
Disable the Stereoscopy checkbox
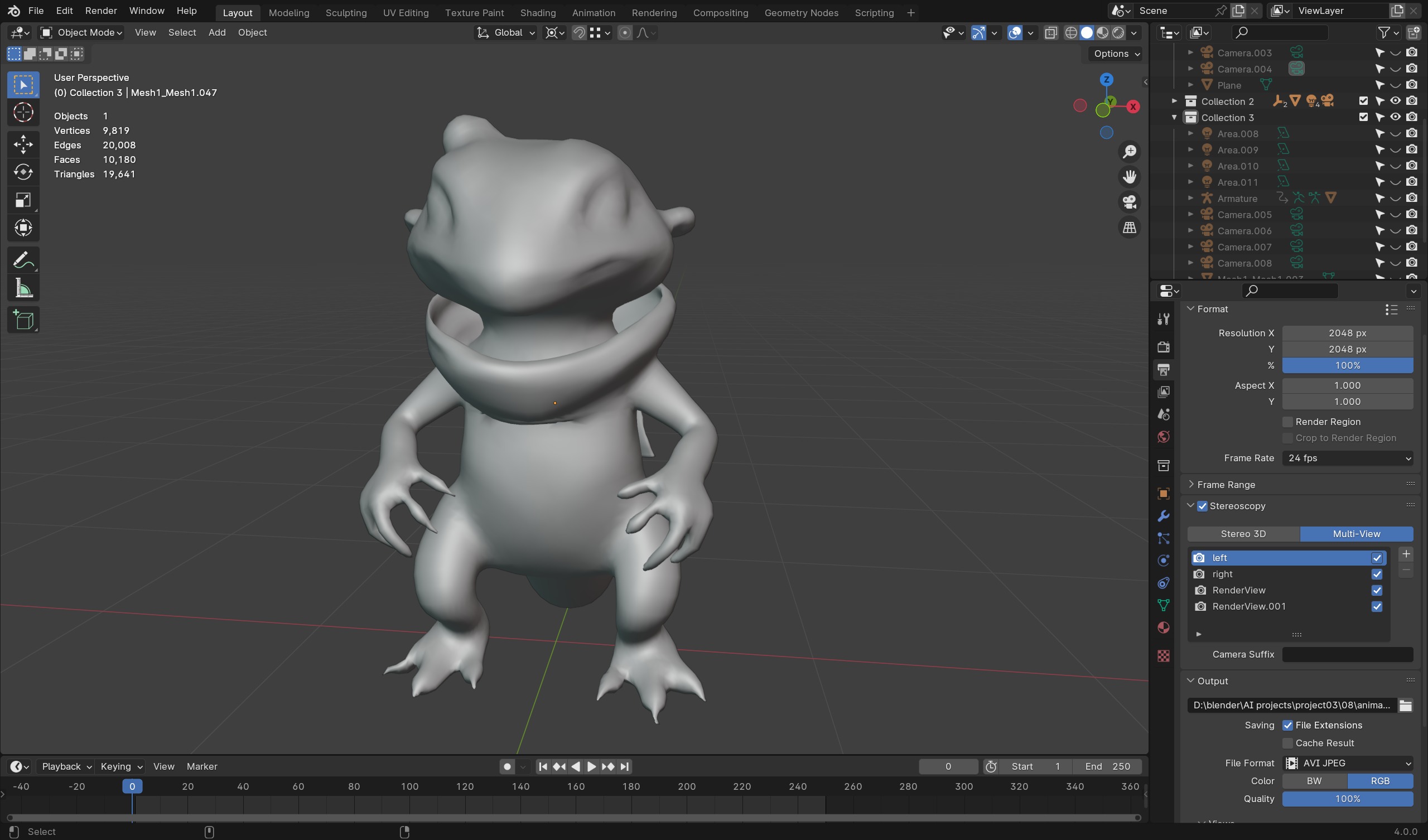point(1203,506)
